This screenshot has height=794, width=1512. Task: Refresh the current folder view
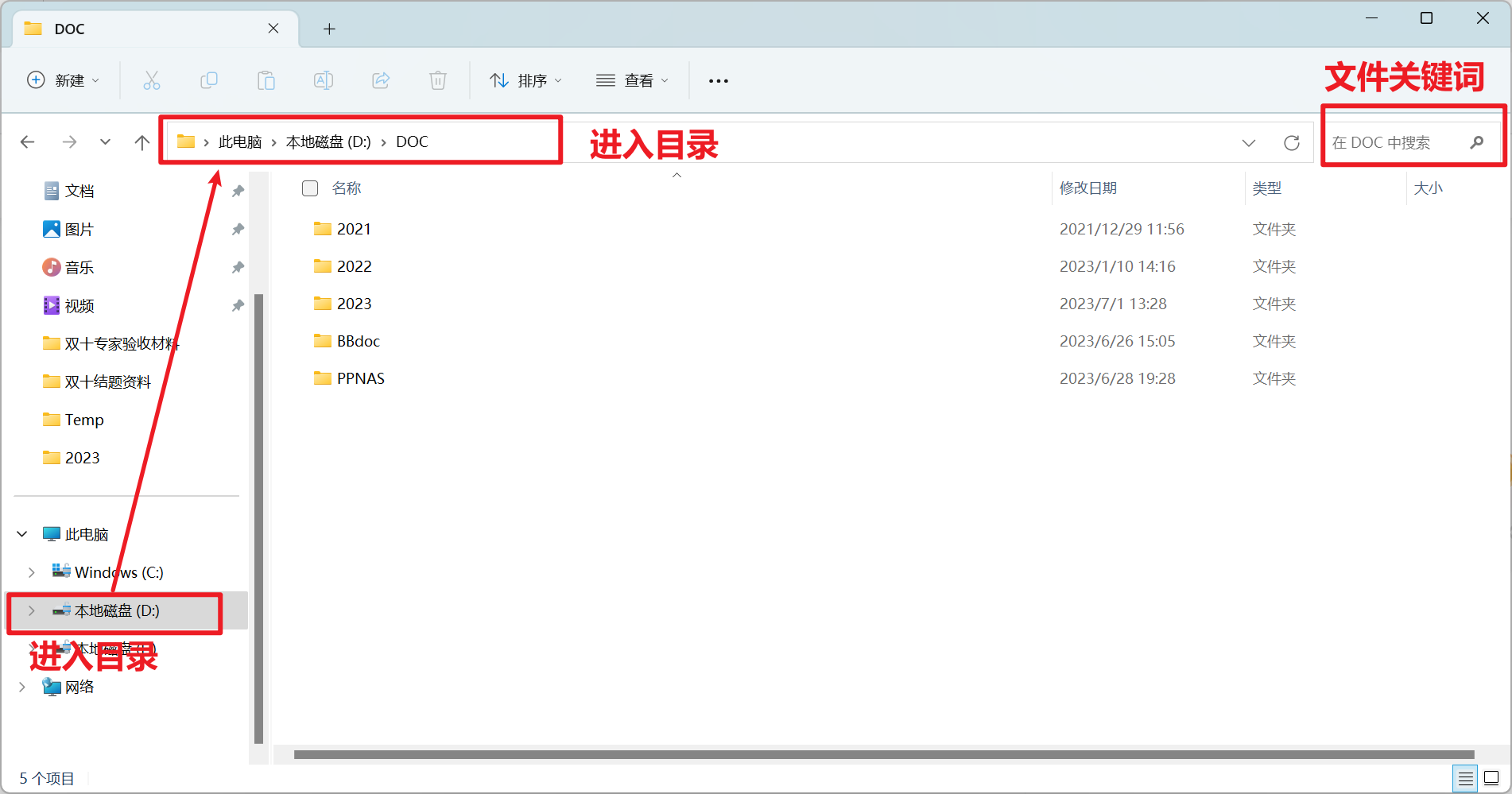tap(1292, 142)
